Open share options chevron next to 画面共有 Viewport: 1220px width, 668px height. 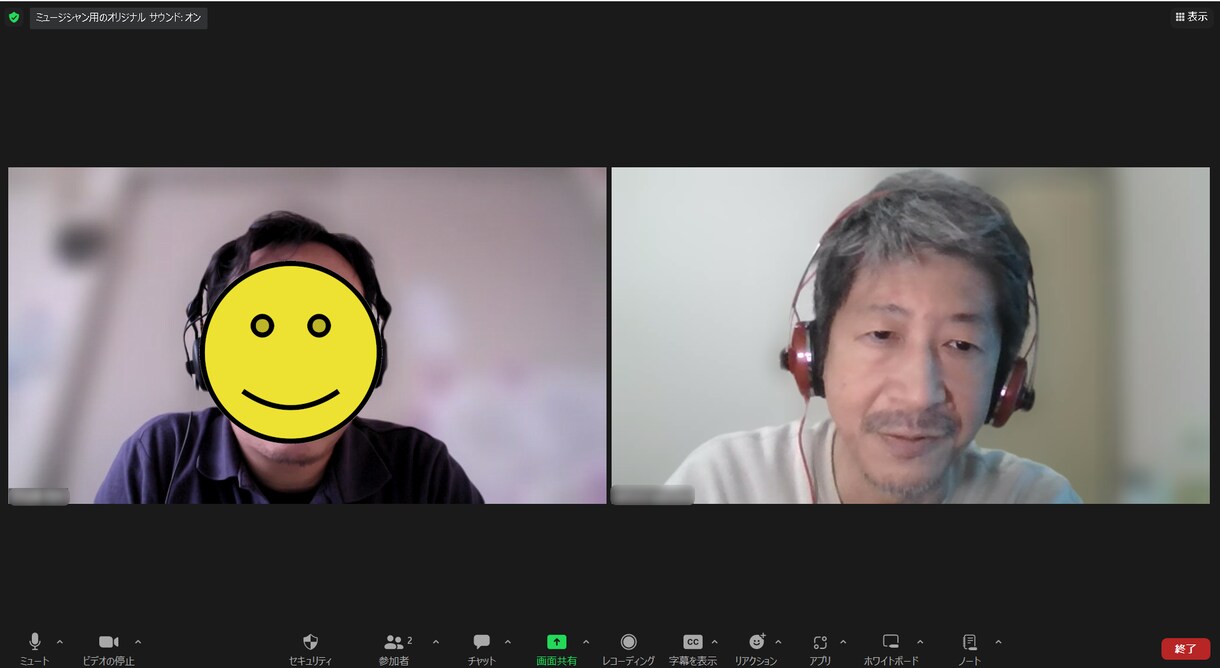point(586,642)
